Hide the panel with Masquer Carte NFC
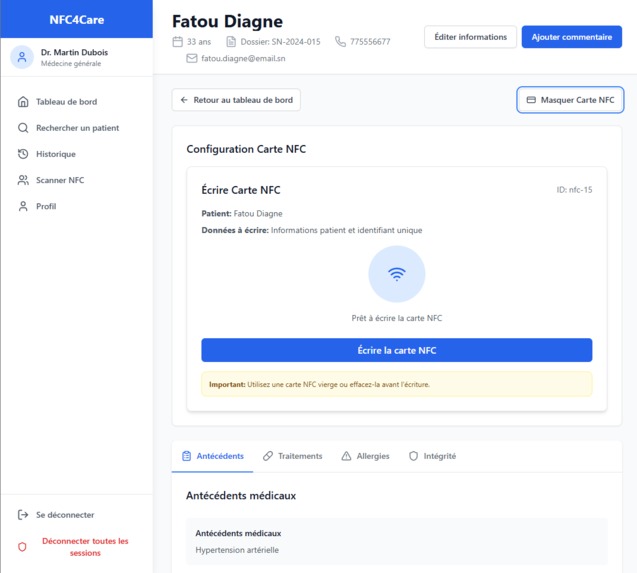 [570, 100]
